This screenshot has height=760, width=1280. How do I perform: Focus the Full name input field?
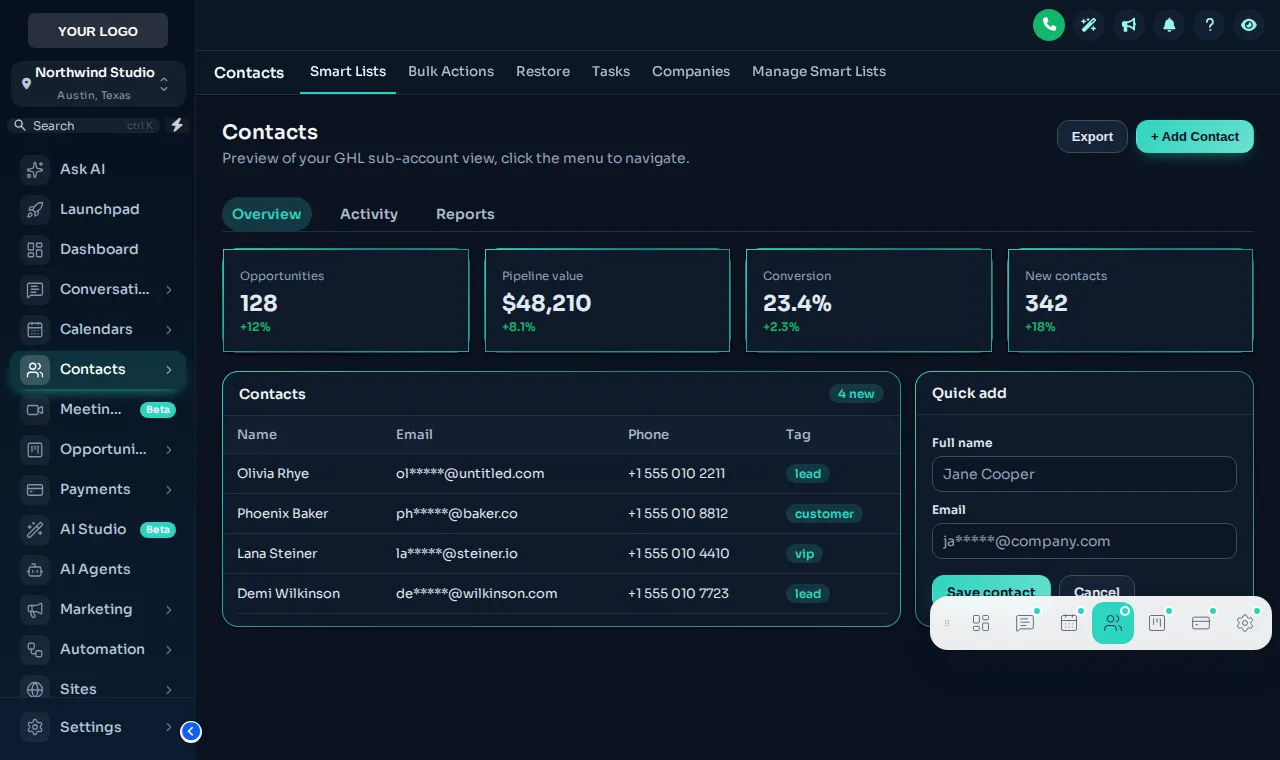[1084, 474]
